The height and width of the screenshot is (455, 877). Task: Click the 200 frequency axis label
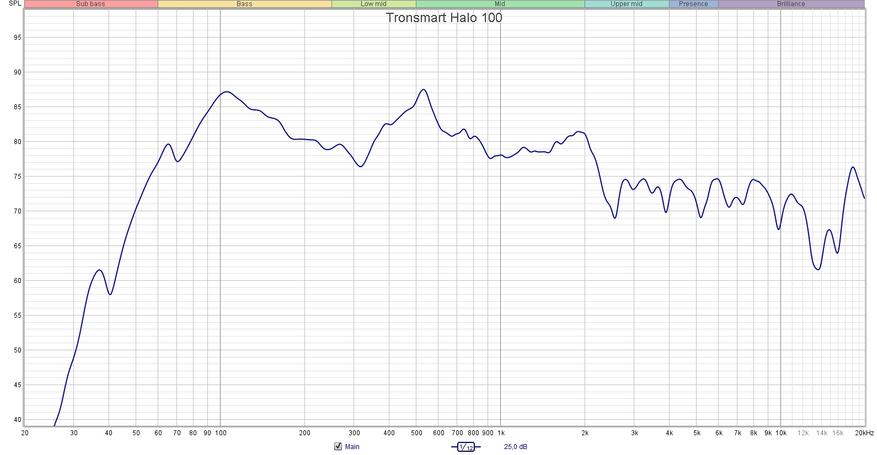click(x=304, y=433)
